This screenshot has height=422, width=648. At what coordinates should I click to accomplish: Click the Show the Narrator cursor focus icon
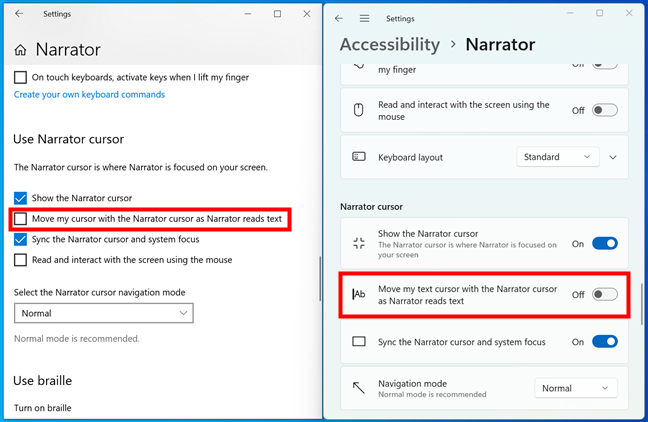(359, 243)
